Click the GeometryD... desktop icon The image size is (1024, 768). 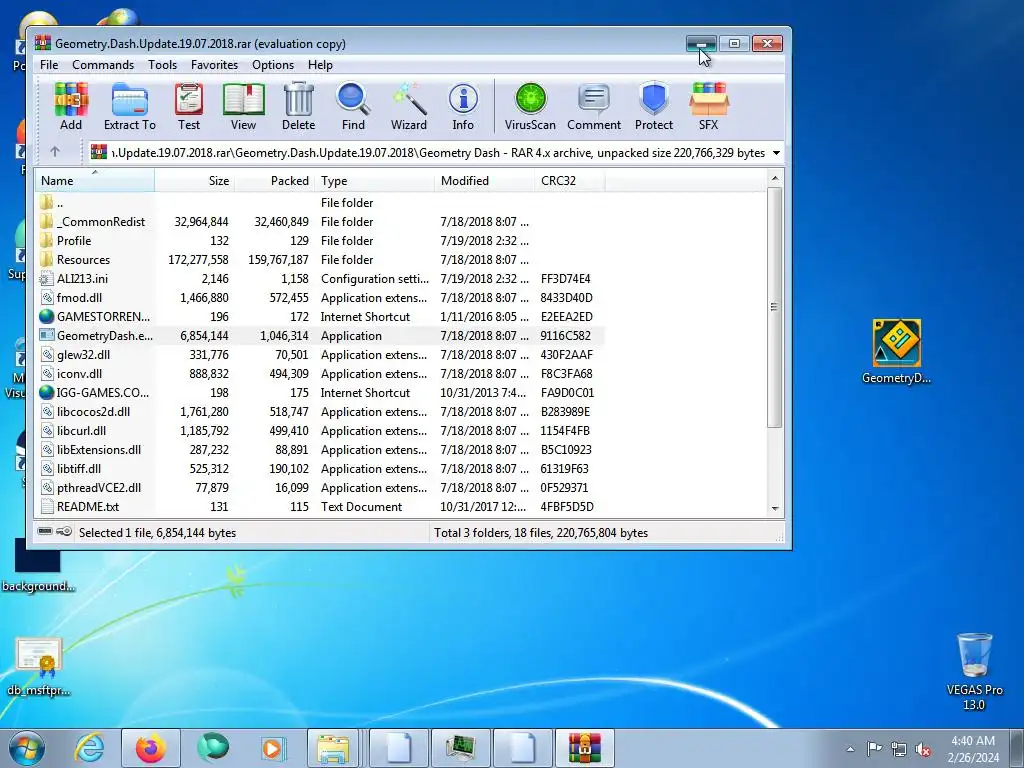coord(897,351)
